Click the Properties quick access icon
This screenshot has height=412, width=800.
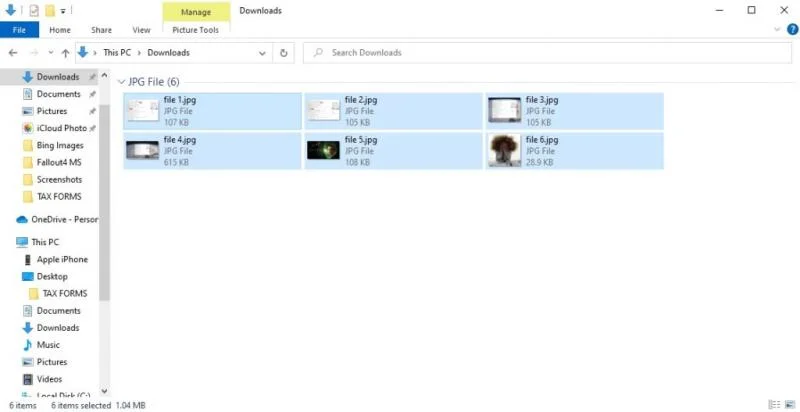pyautogui.click(x=34, y=10)
